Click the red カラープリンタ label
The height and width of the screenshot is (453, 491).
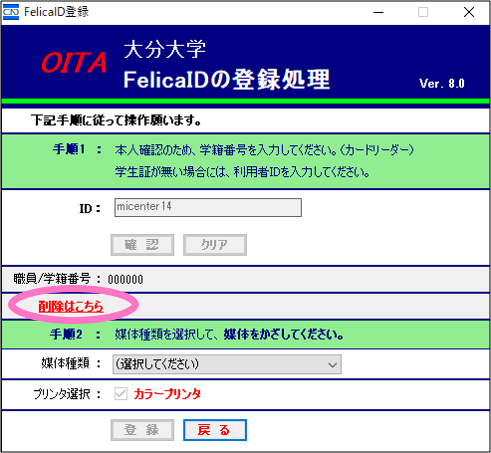[x=167, y=394]
